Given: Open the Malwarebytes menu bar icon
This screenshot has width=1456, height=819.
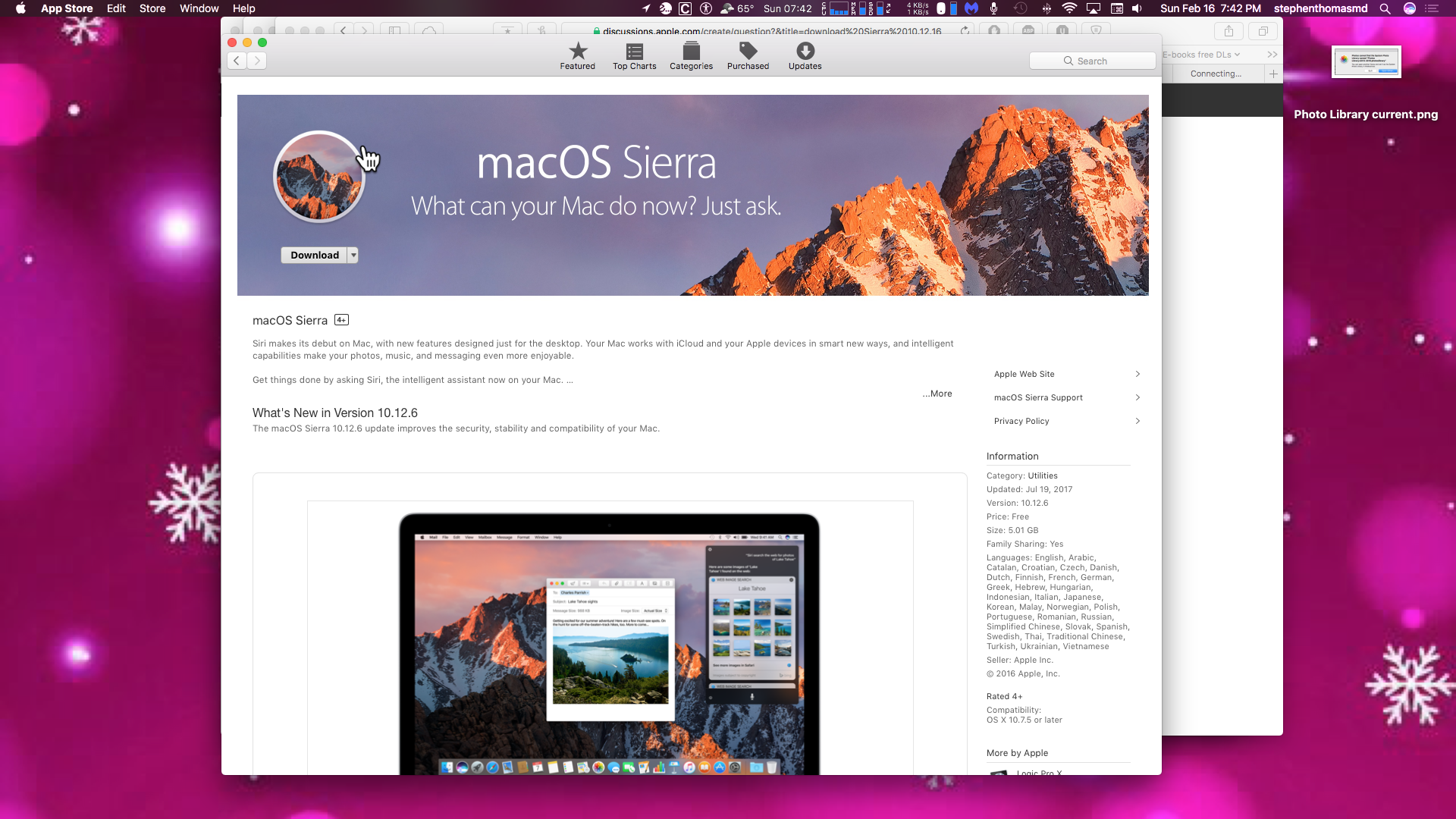Looking at the screenshot, I should point(971,8).
